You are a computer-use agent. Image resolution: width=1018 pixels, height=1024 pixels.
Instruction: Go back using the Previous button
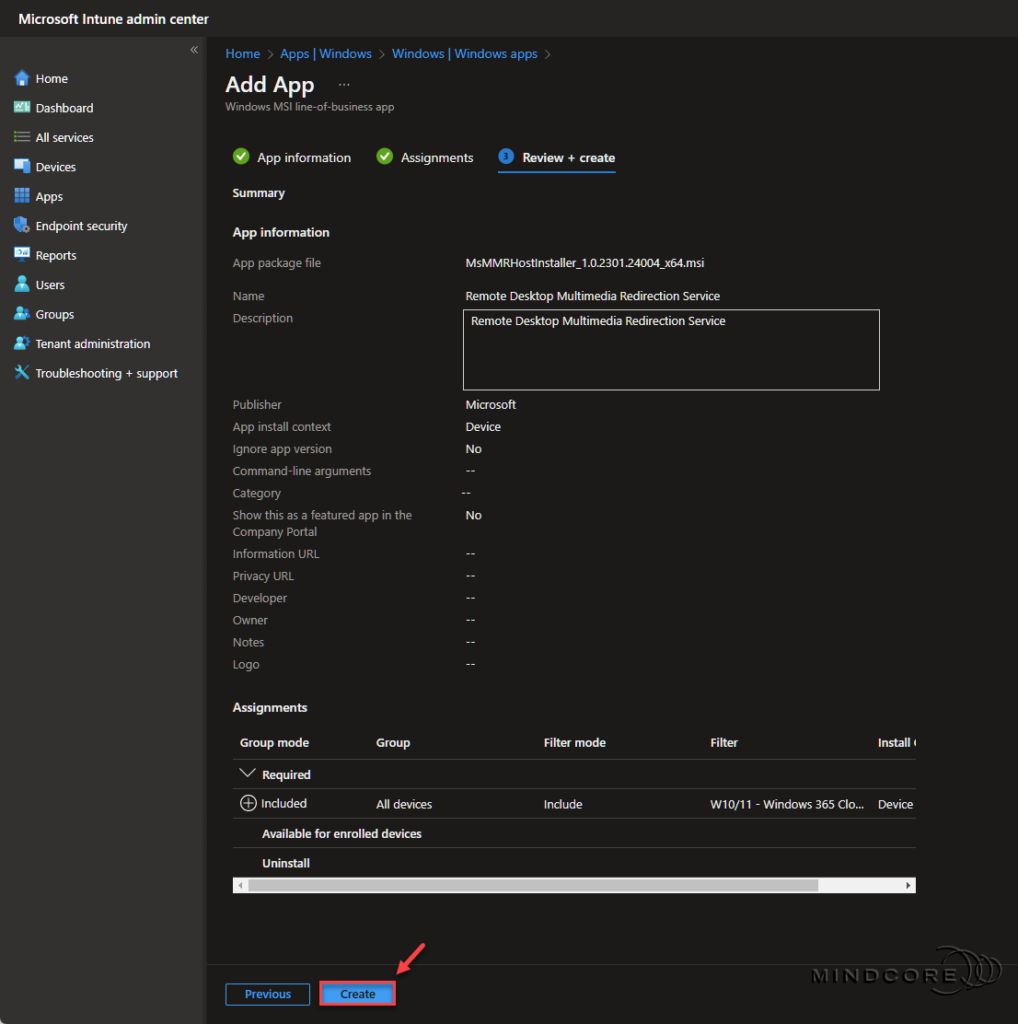click(267, 994)
